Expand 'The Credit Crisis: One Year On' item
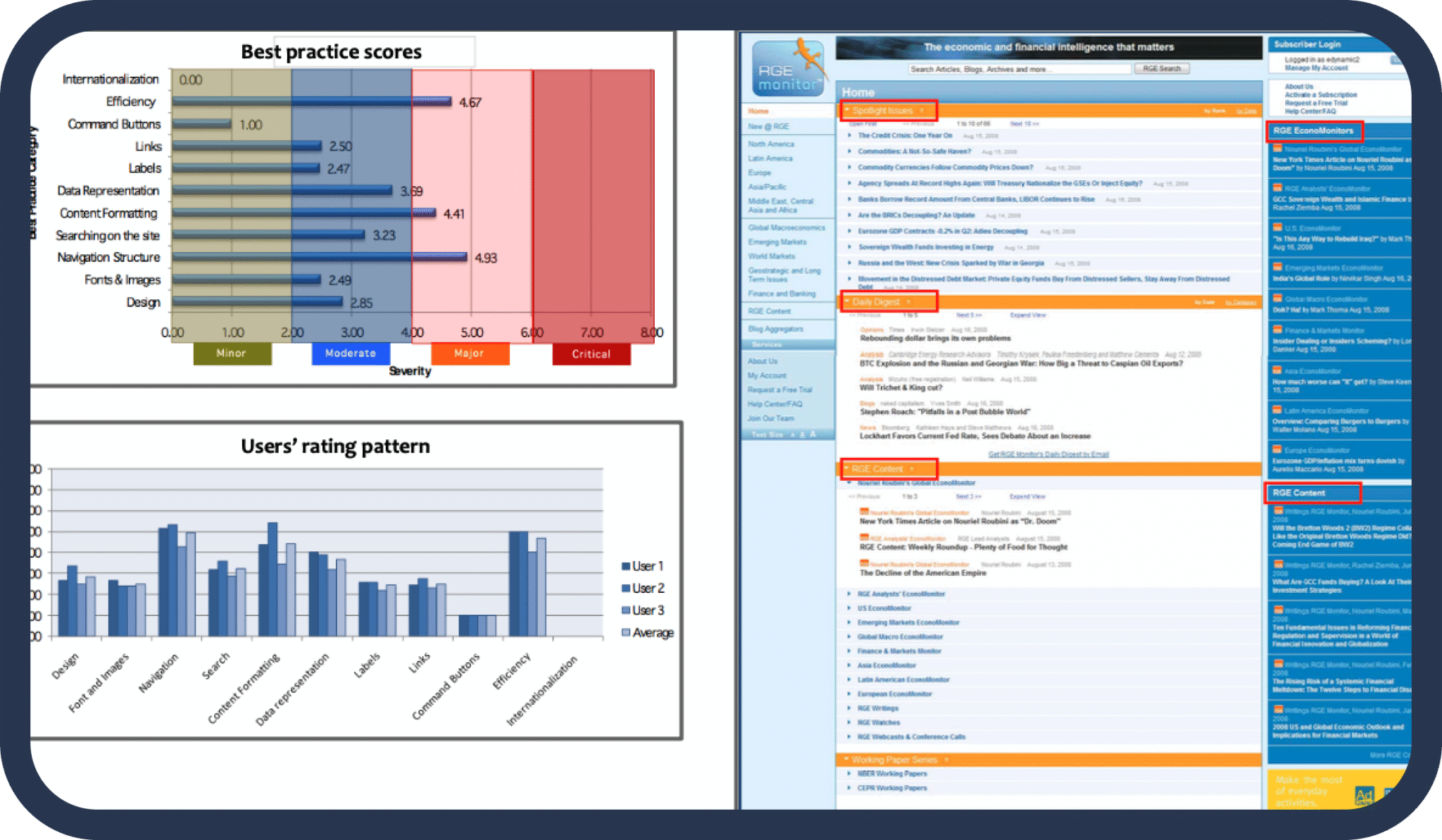The image size is (1442, 840). pyautogui.click(x=850, y=135)
